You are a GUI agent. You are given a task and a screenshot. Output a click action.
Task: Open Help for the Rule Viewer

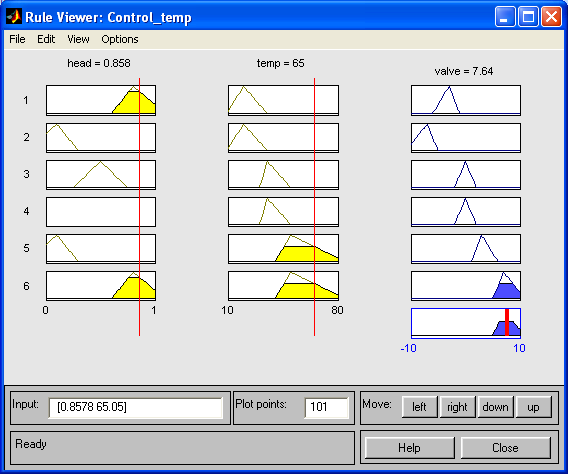tap(409, 448)
